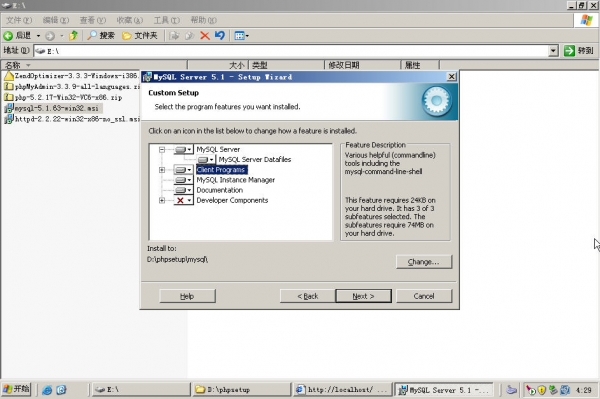600x399 pixels.
Task: Click the Help button in Setup Wizard
Action: click(x=187, y=296)
